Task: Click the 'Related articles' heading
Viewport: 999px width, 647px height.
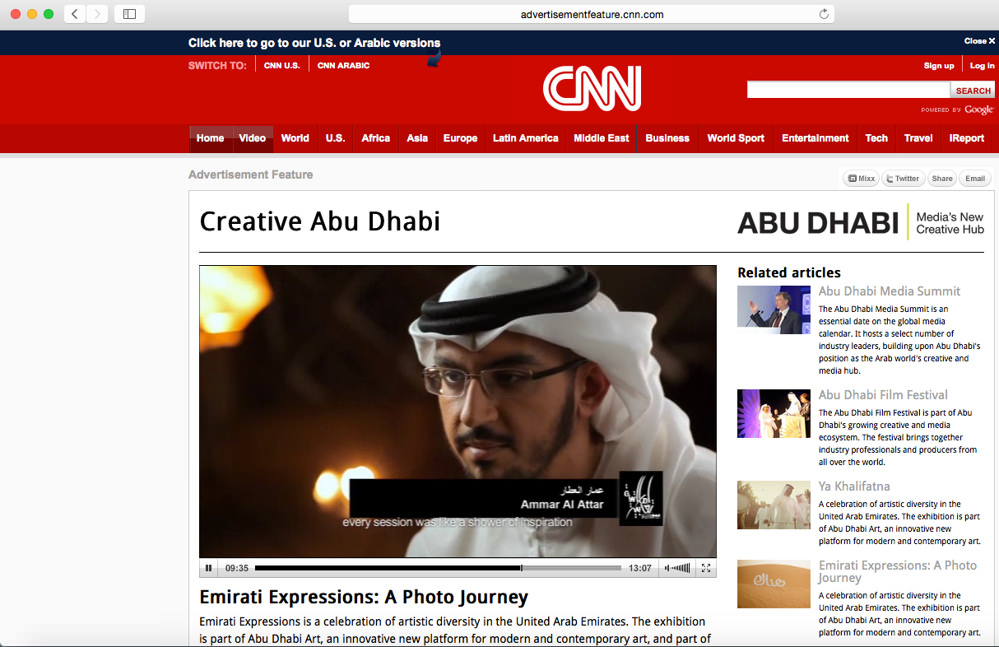Action: [789, 273]
